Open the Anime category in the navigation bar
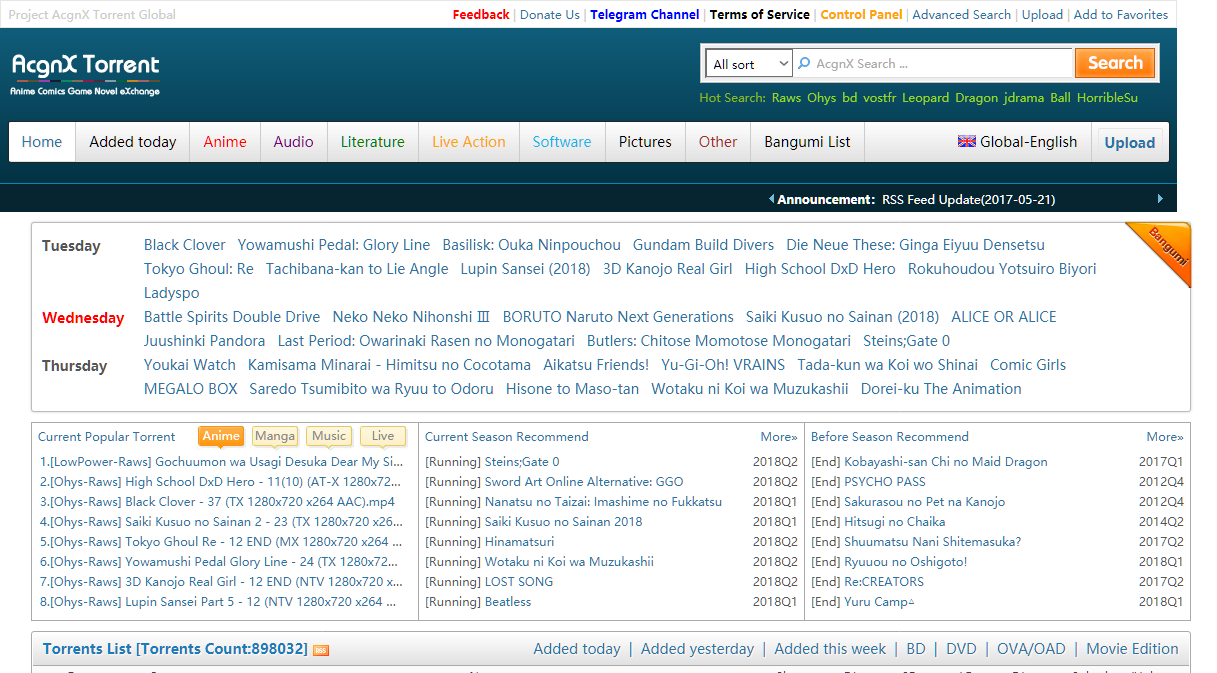This screenshot has width=1217, height=673. tap(225, 142)
